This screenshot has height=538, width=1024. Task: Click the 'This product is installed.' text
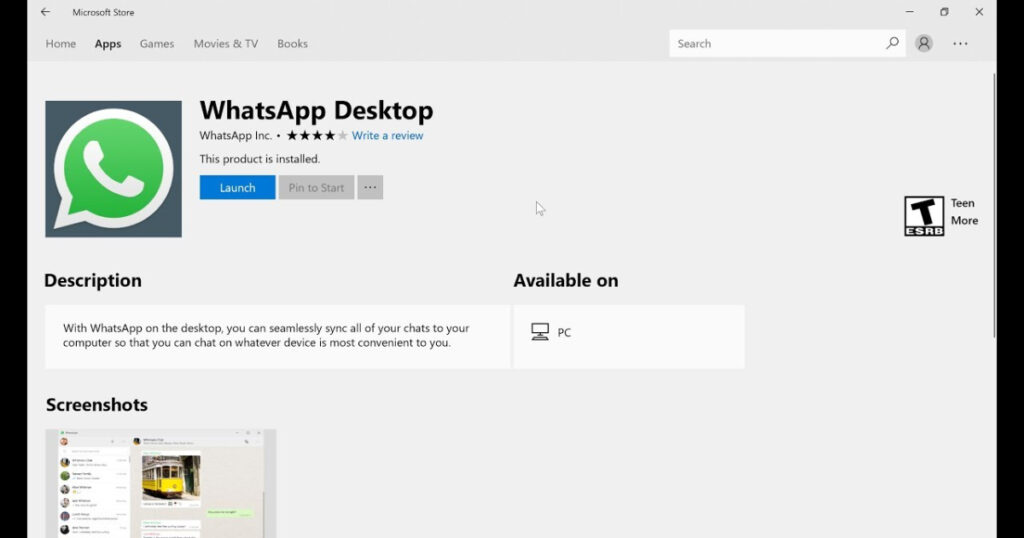point(260,159)
